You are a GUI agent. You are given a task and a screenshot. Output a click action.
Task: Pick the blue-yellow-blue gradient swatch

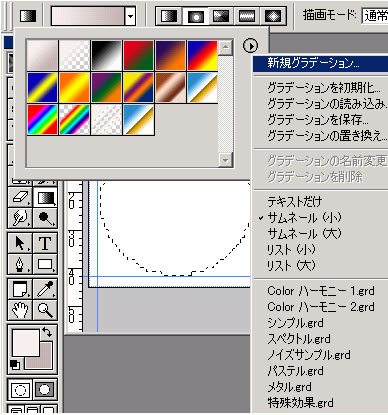click(42, 87)
